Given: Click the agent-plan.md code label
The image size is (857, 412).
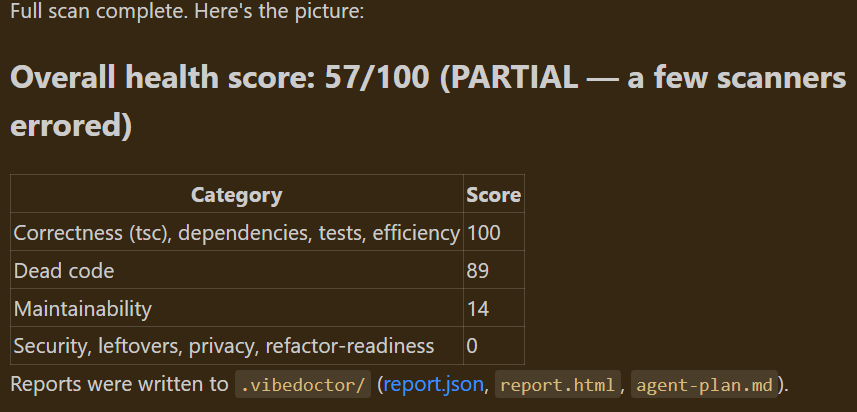Looking at the screenshot, I should [705, 385].
